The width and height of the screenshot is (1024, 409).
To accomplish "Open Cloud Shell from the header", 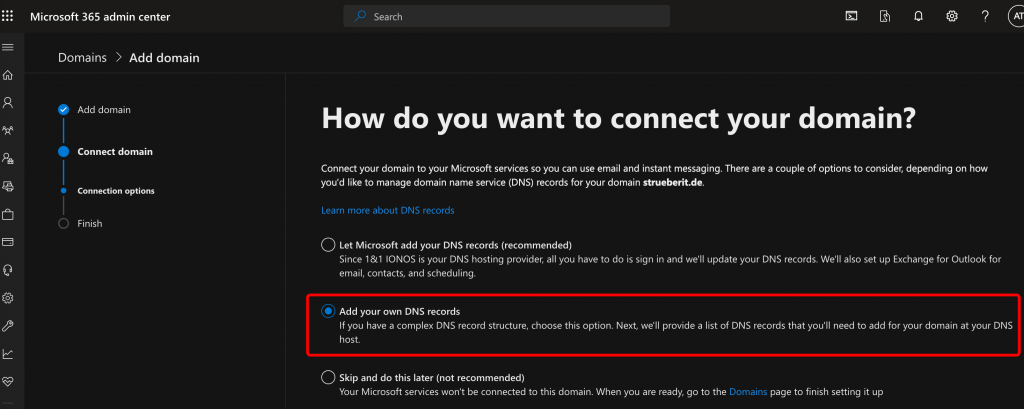I will tap(851, 16).
